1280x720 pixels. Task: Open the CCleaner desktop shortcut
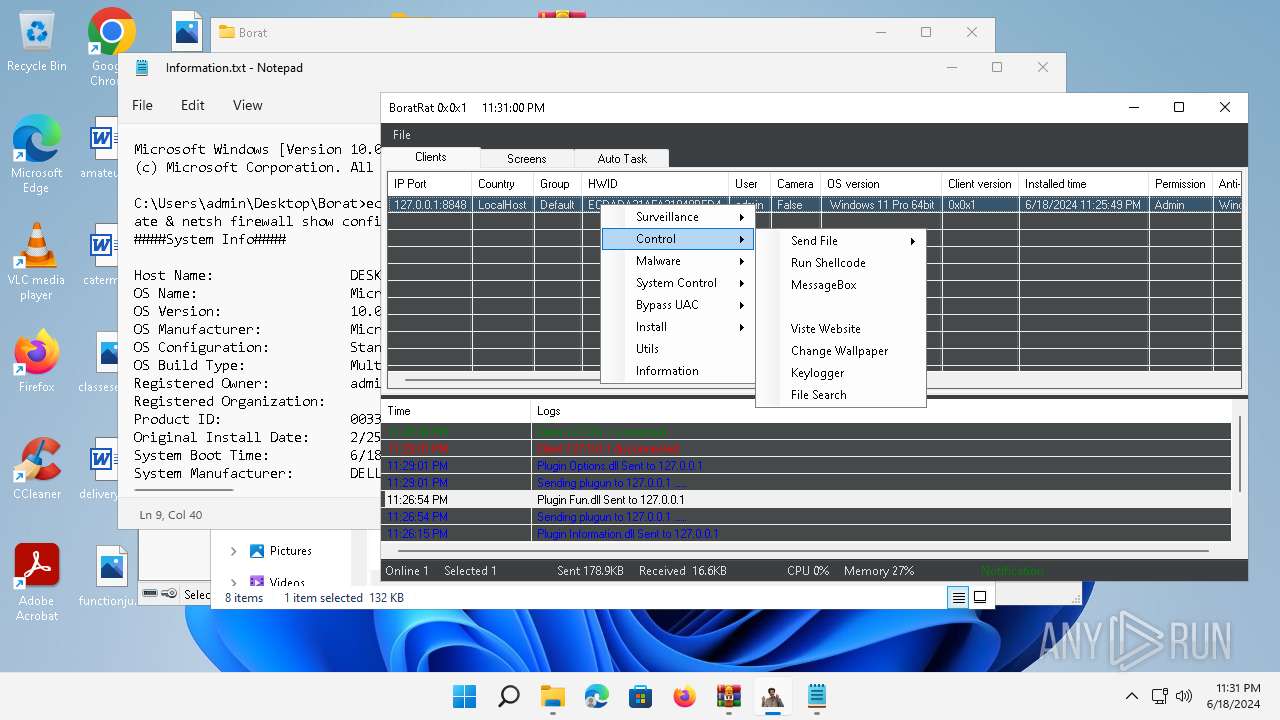click(37, 469)
